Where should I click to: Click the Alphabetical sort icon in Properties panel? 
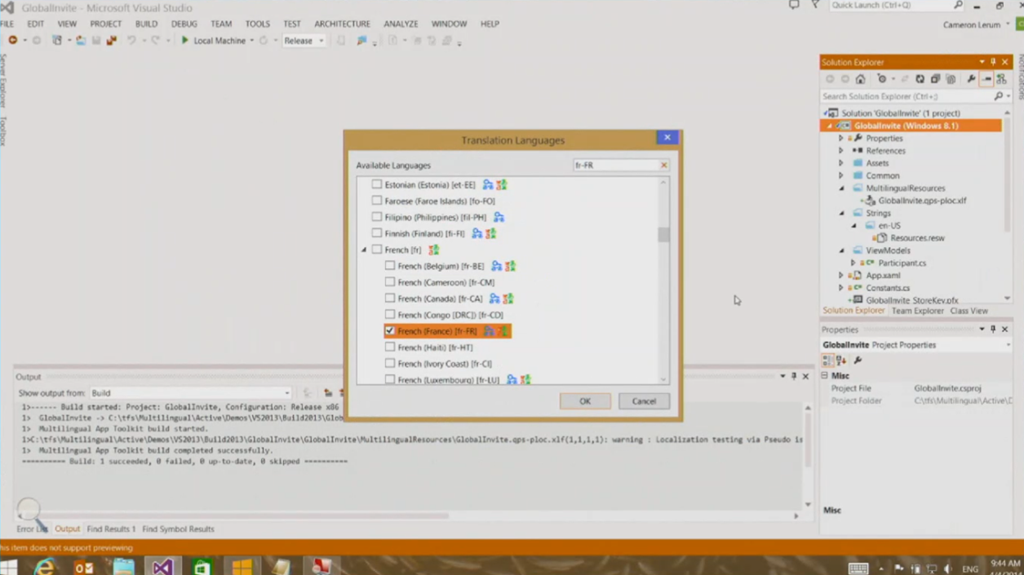coord(841,360)
